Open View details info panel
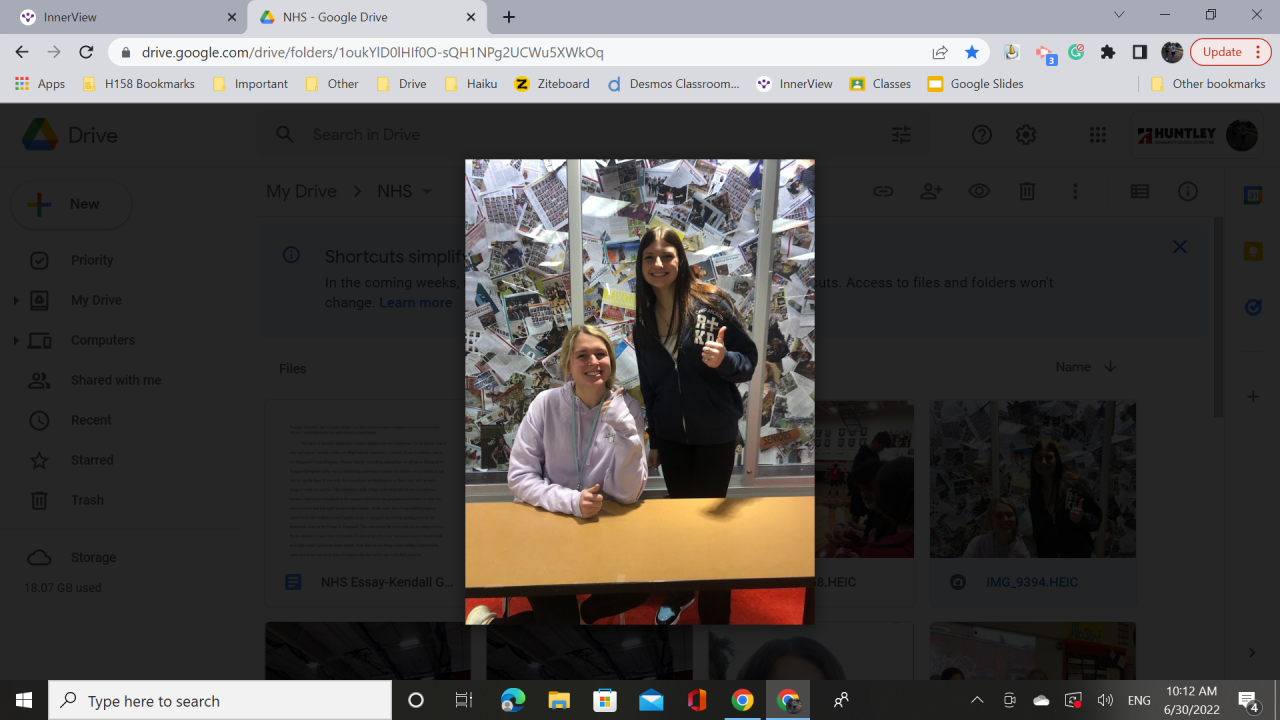1280x720 pixels. [x=1188, y=191]
